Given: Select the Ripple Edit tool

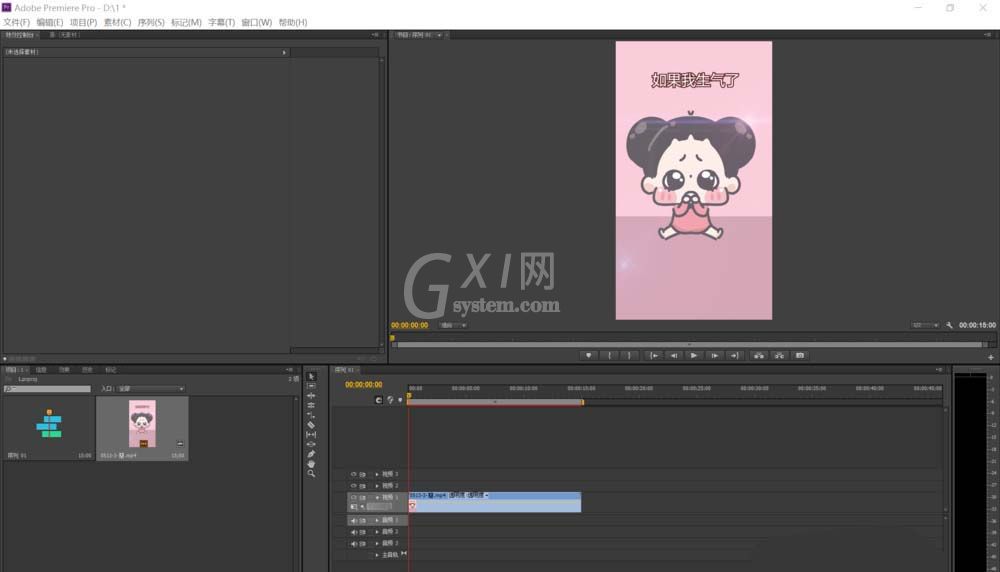Looking at the screenshot, I should pos(311,395).
